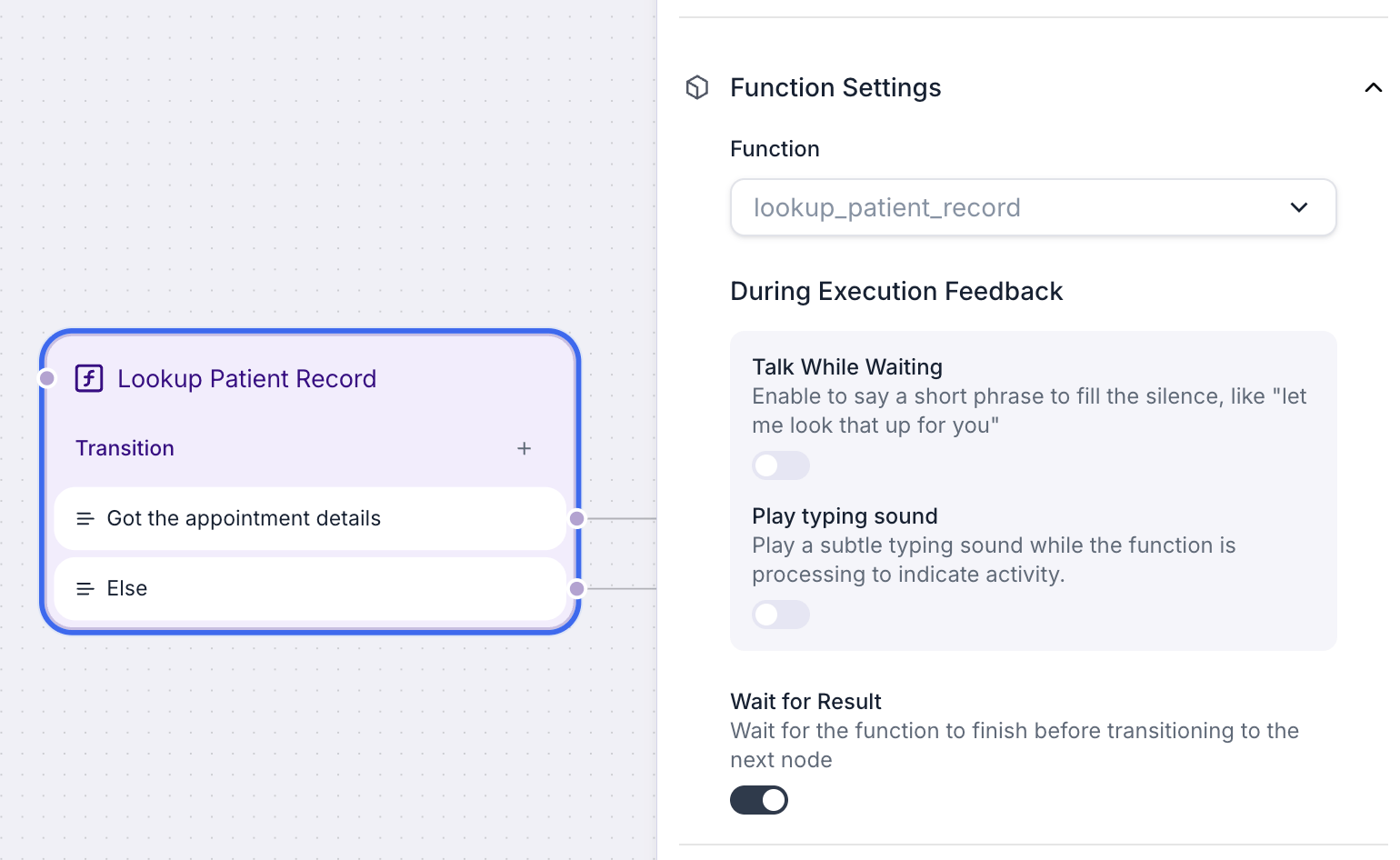The width and height of the screenshot is (1400, 860).
Task: Click the lines icon next to Else transition
Action: tap(85, 588)
